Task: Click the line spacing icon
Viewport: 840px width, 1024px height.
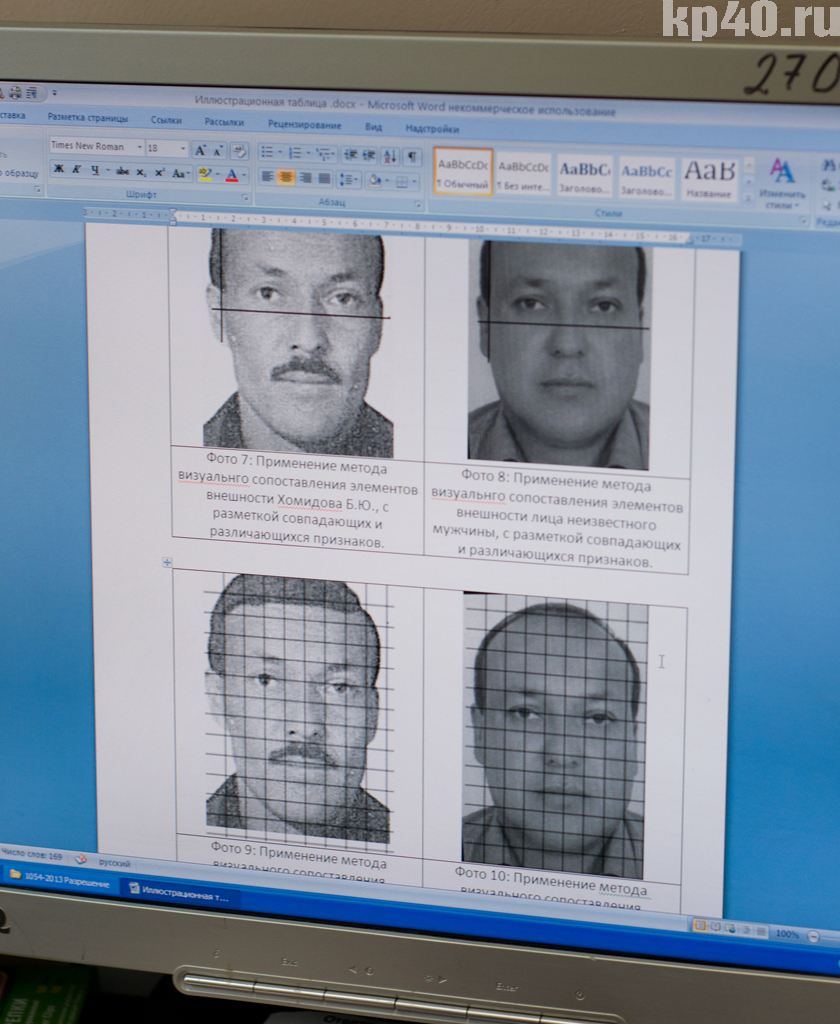Action: coord(347,180)
